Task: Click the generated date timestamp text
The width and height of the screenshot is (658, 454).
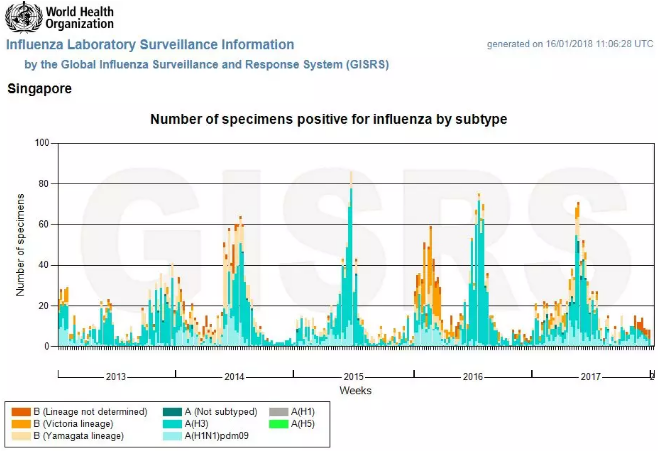Action: (570, 45)
